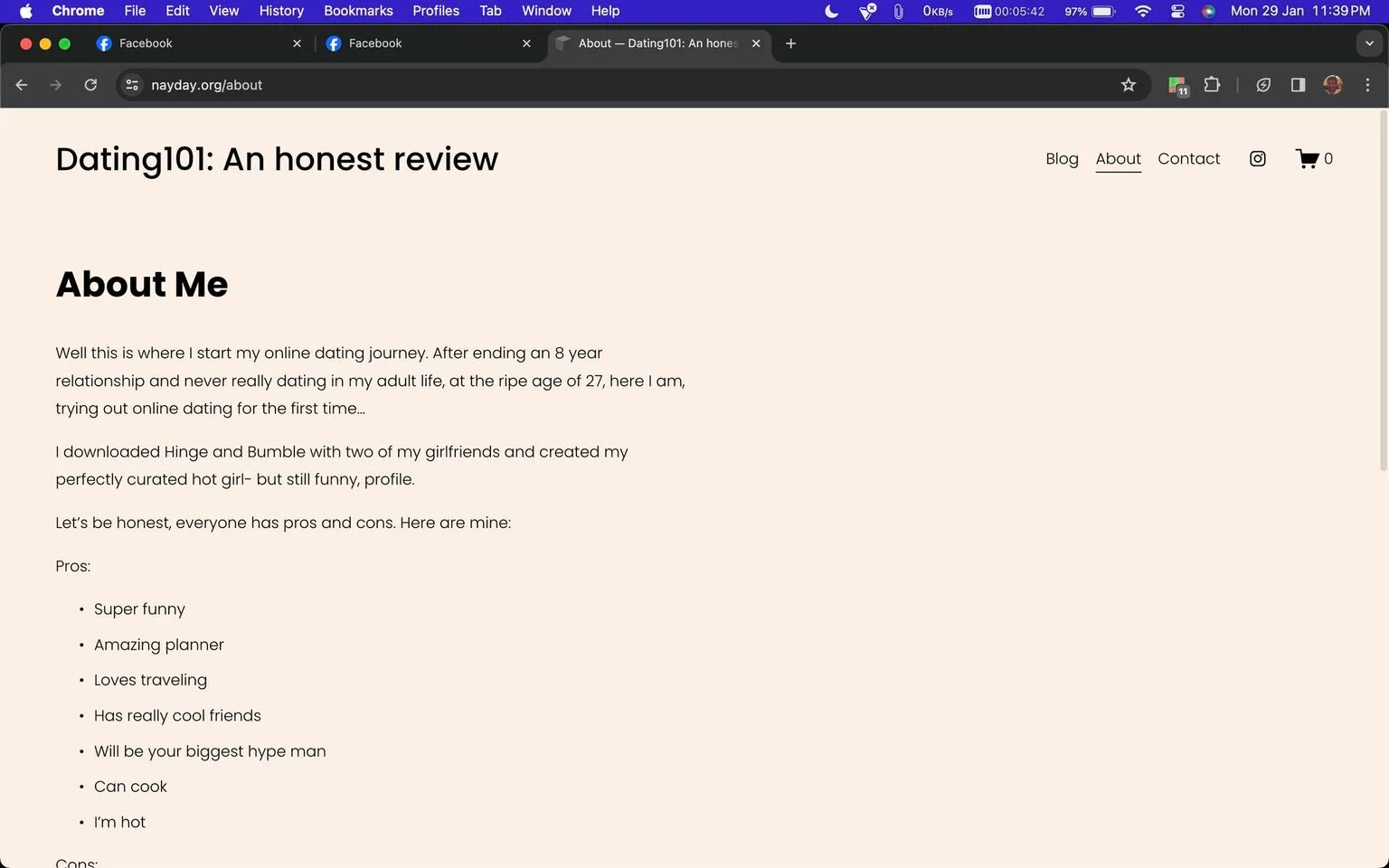Click the 'I'm hot' list item
Viewport: 1389px width, 868px height.
[119, 822]
